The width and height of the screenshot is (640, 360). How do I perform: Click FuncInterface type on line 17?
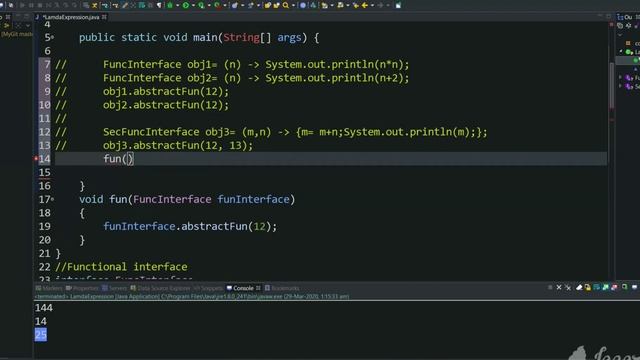[x=172, y=199]
